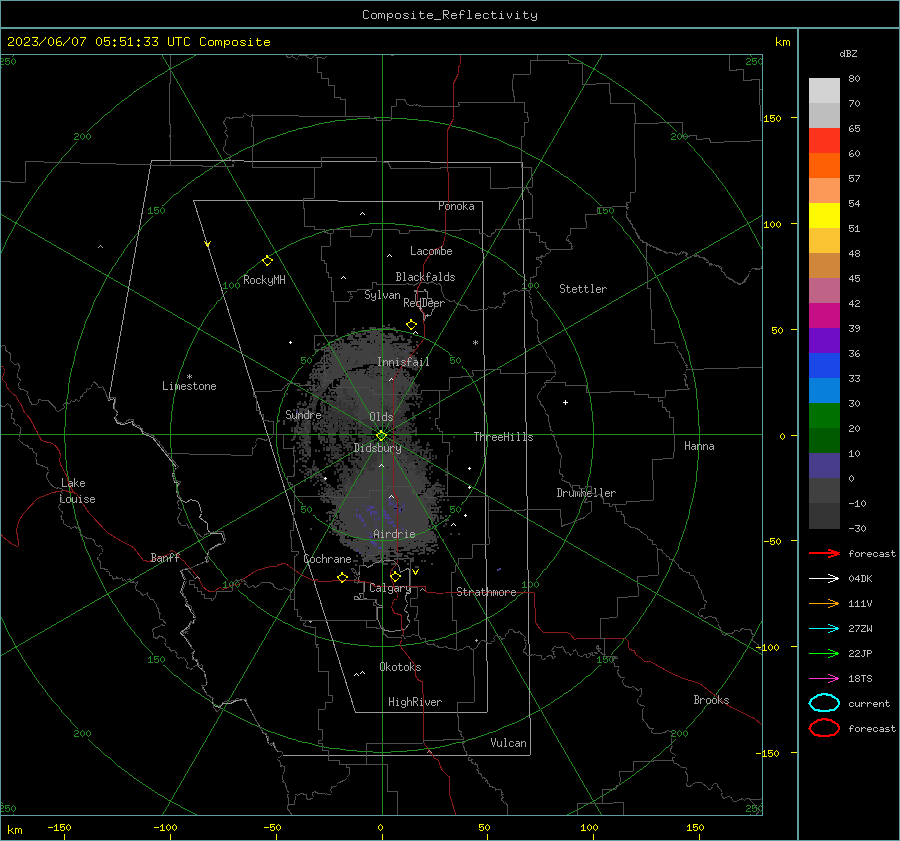The width and height of the screenshot is (900, 841).
Task: Choose the magenta 18TS arrow legend icon
Action: 824,679
